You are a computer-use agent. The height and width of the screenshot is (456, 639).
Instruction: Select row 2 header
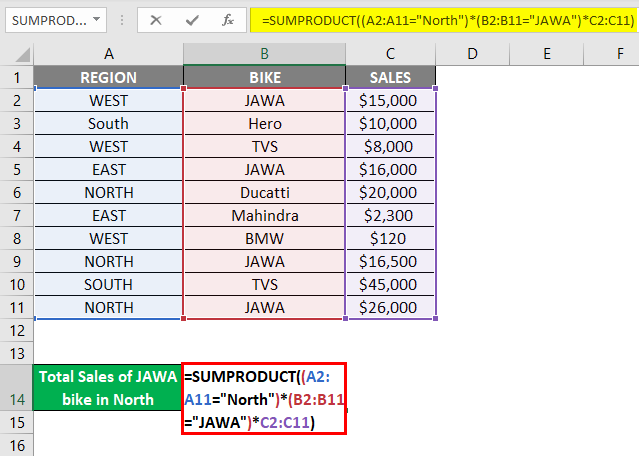tap(17, 100)
